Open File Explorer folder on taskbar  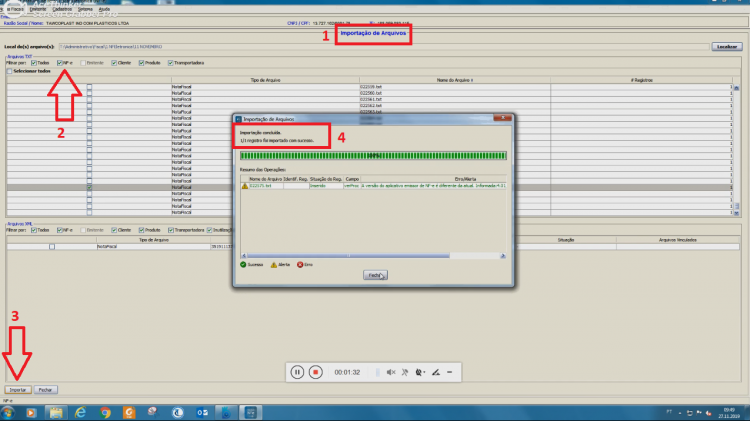[56, 412]
